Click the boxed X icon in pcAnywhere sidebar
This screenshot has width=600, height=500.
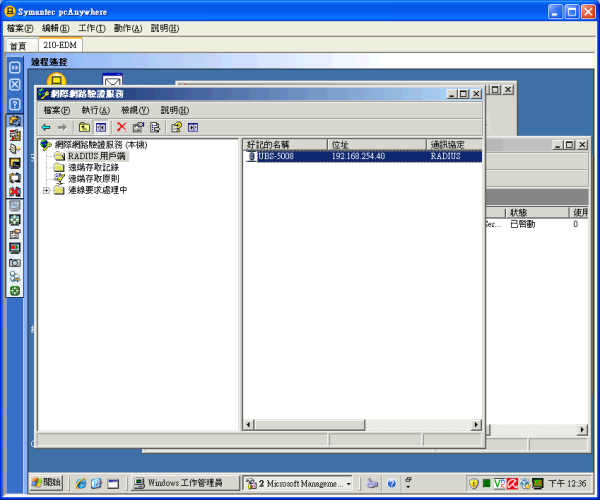15,84
